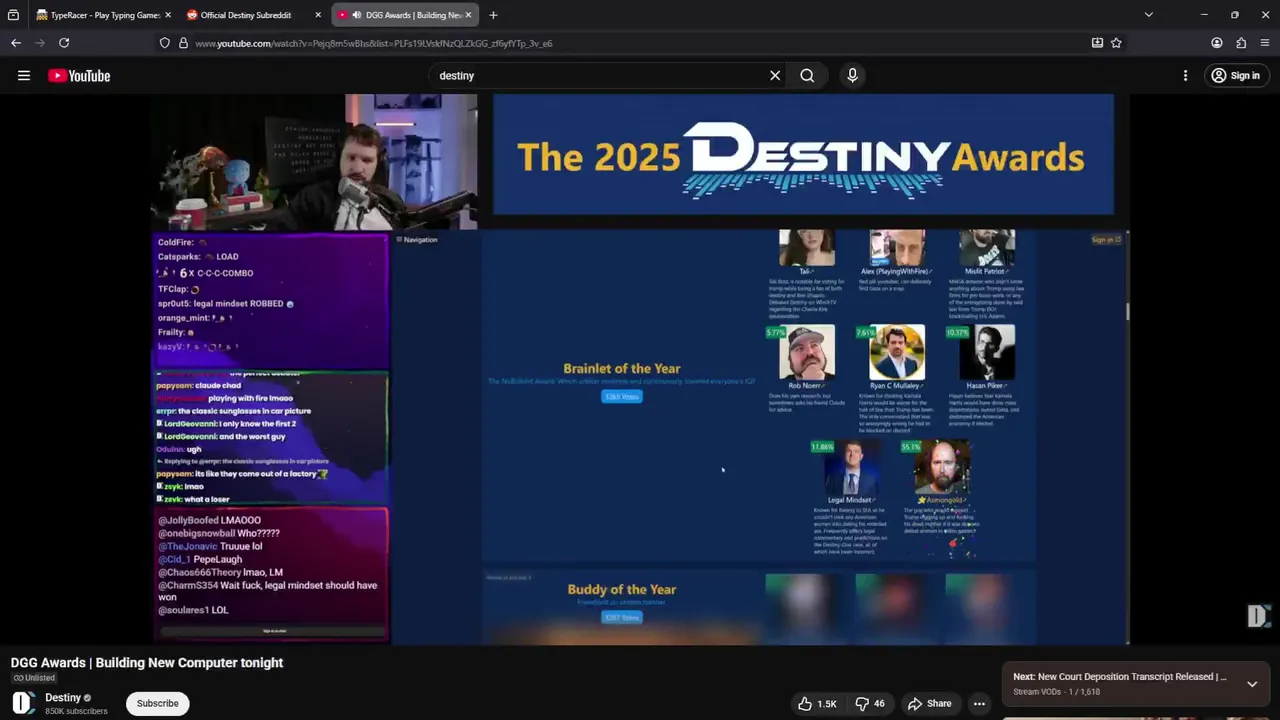
Task: Expand the Next playlist panel chevron
Action: [x=1252, y=684]
